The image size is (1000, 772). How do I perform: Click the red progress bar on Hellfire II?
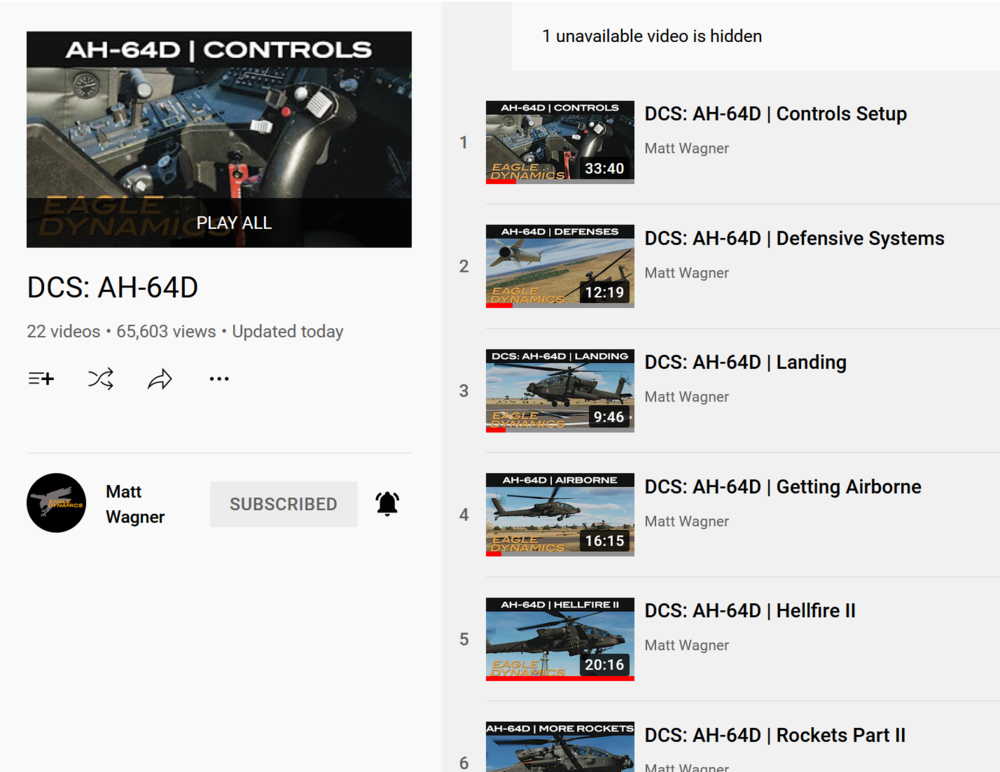pos(560,678)
